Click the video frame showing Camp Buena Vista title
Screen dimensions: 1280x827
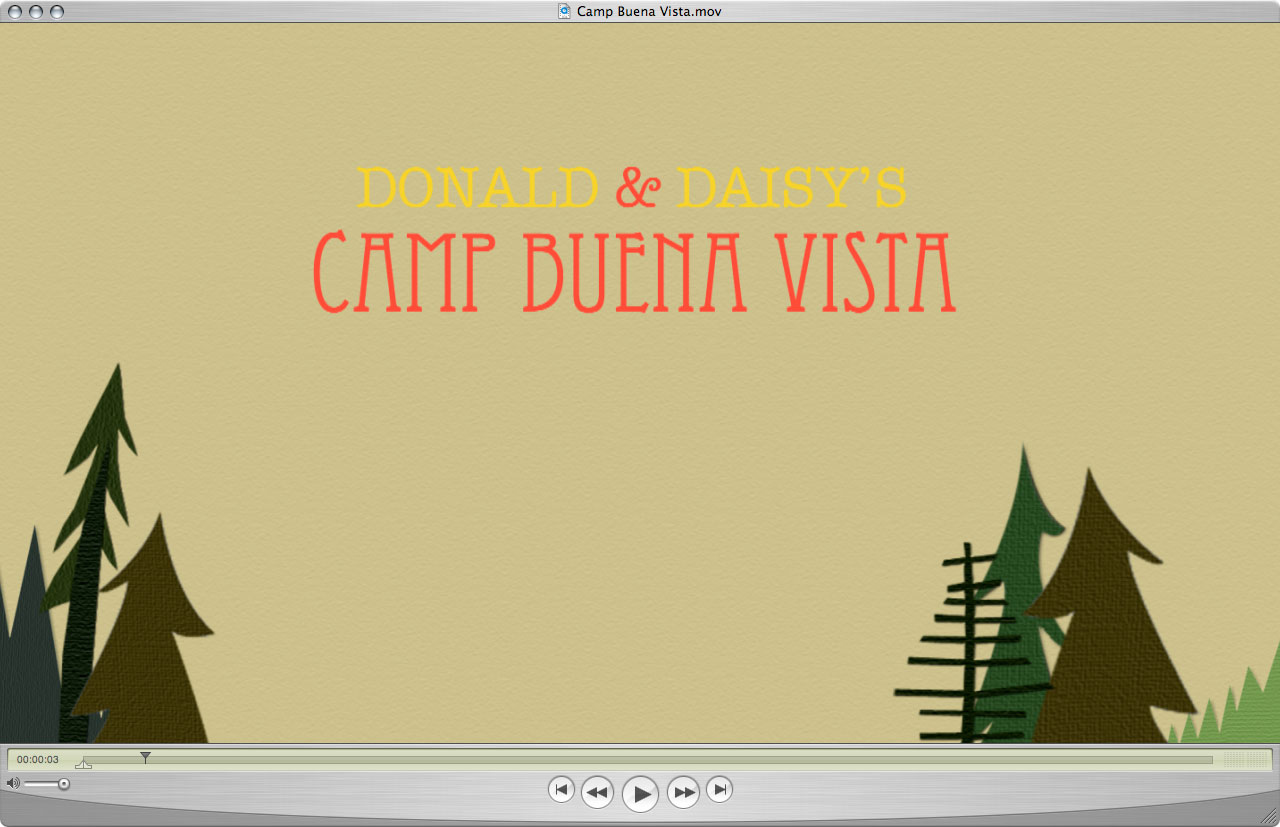pos(640,383)
